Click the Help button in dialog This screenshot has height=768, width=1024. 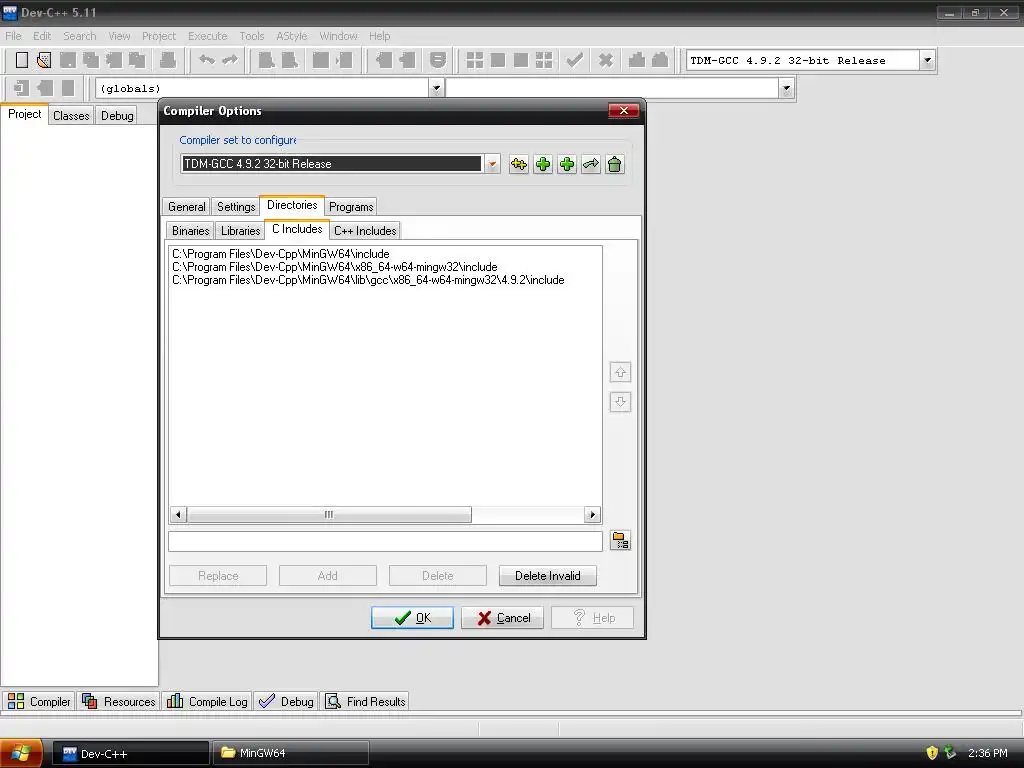click(592, 618)
